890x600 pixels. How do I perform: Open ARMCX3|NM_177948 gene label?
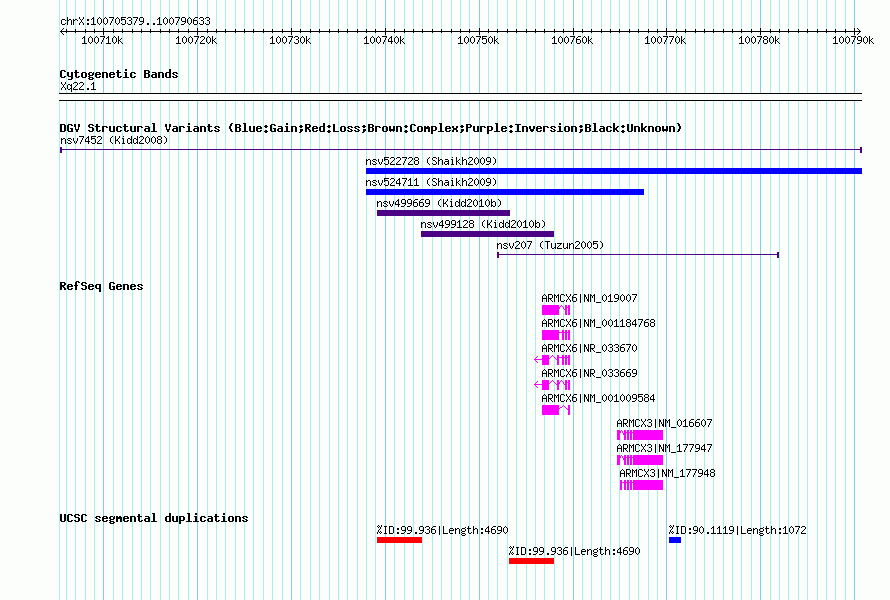click(667, 473)
